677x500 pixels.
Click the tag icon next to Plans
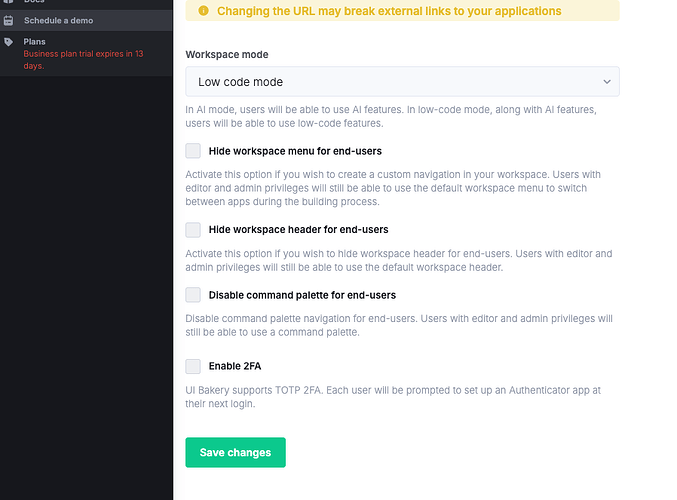pyautogui.click(x=9, y=42)
